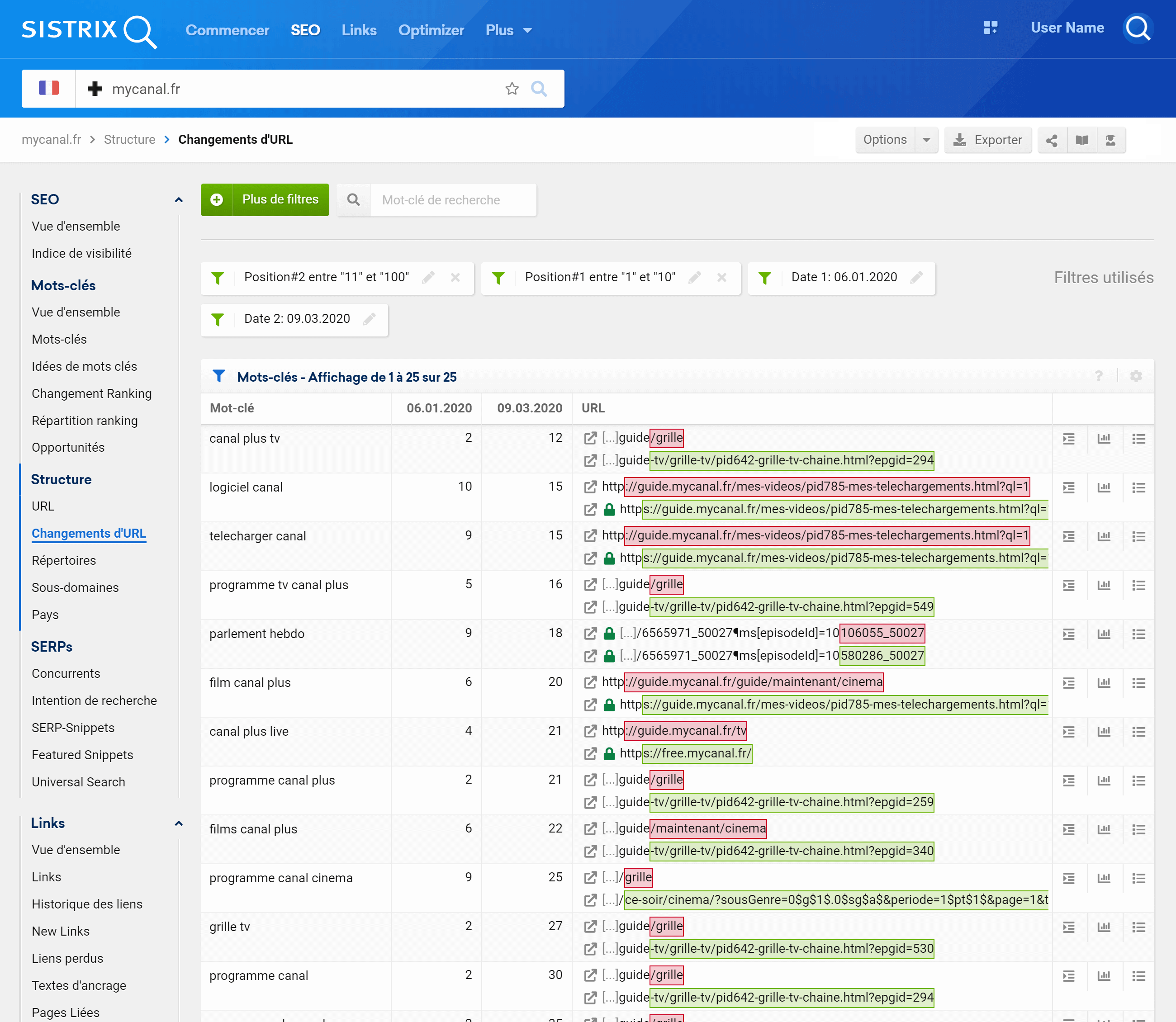Open Indice de visibilité in sidebar

pyautogui.click(x=81, y=254)
